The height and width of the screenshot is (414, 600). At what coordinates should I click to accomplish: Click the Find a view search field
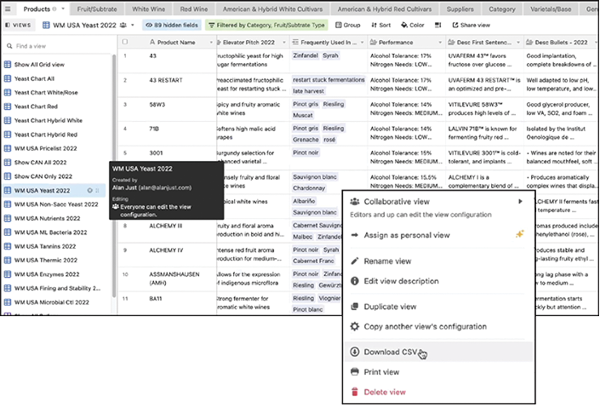click(59, 46)
